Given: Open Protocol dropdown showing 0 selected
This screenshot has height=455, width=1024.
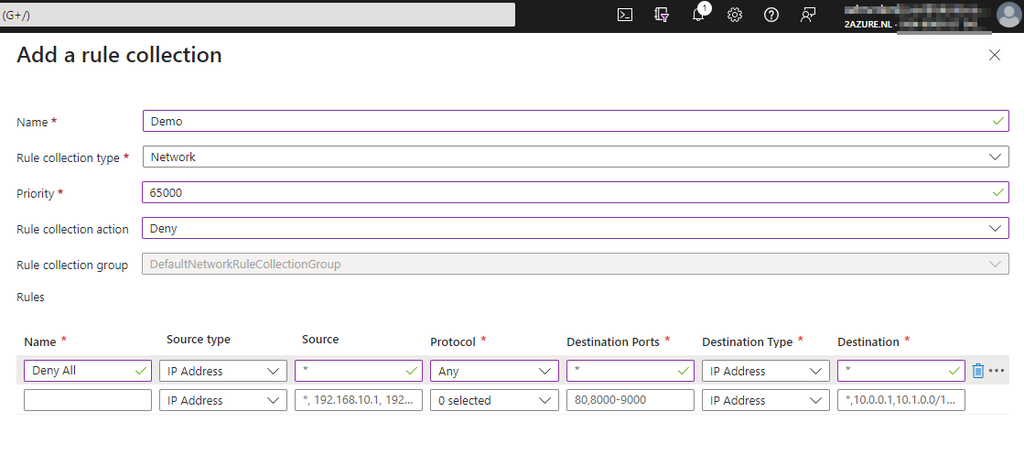Looking at the screenshot, I should [494, 400].
